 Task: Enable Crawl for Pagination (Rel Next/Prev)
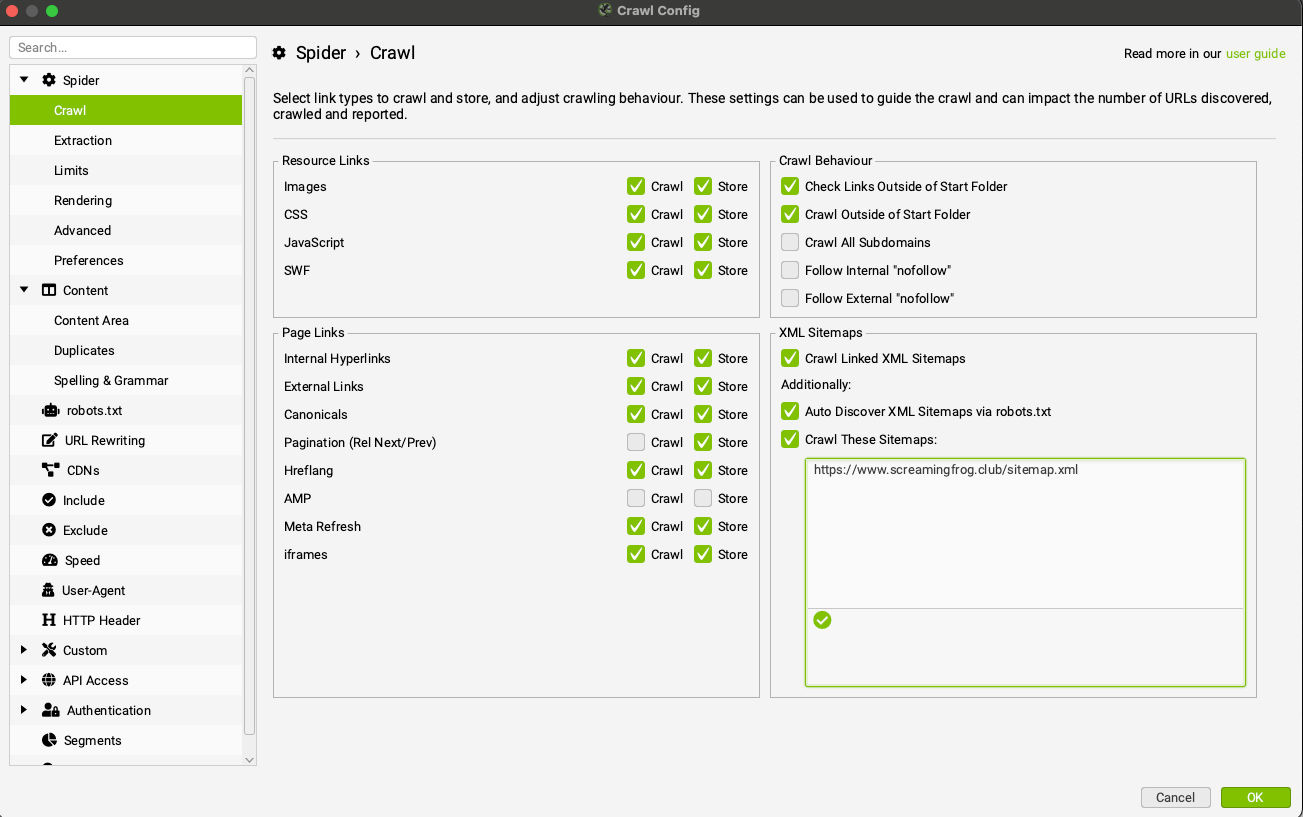(x=636, y=442)
